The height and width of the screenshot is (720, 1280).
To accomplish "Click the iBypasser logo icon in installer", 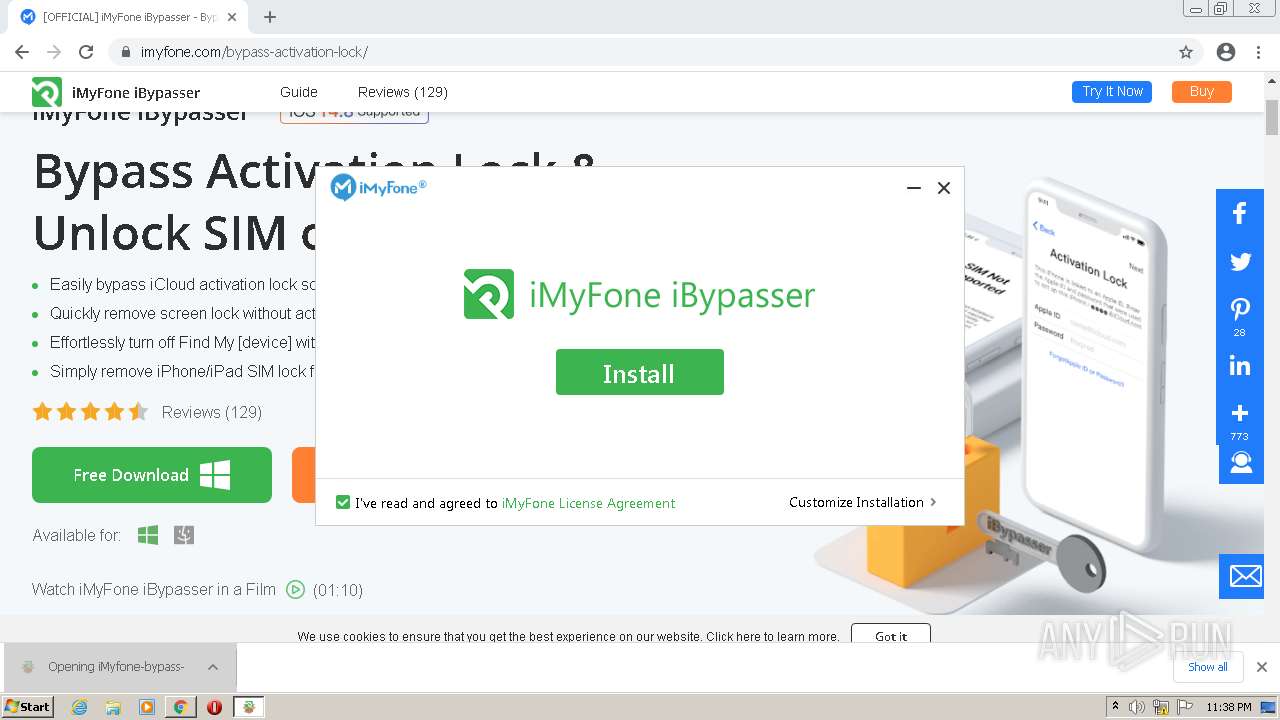I will pos(489,294).
